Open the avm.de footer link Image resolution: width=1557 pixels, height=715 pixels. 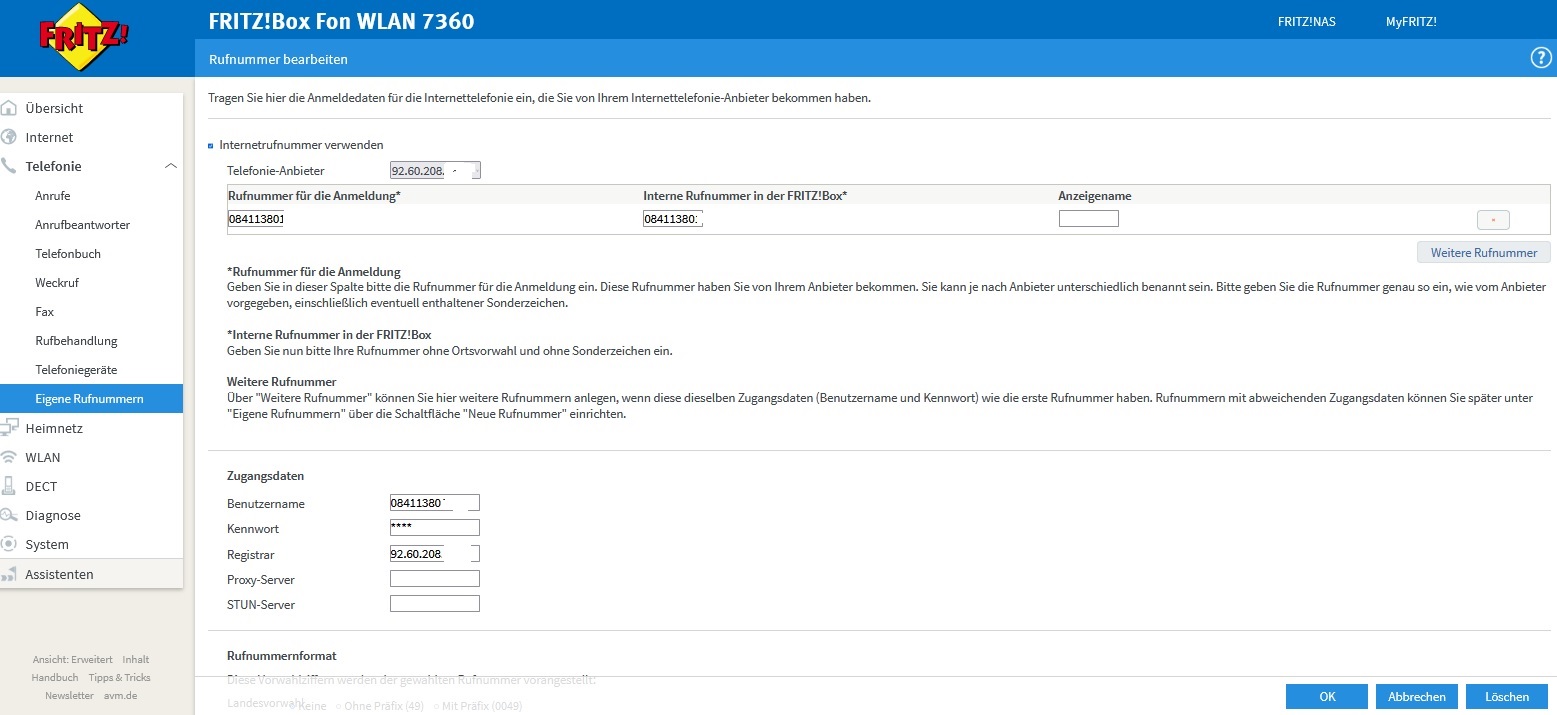coord(121,696)
